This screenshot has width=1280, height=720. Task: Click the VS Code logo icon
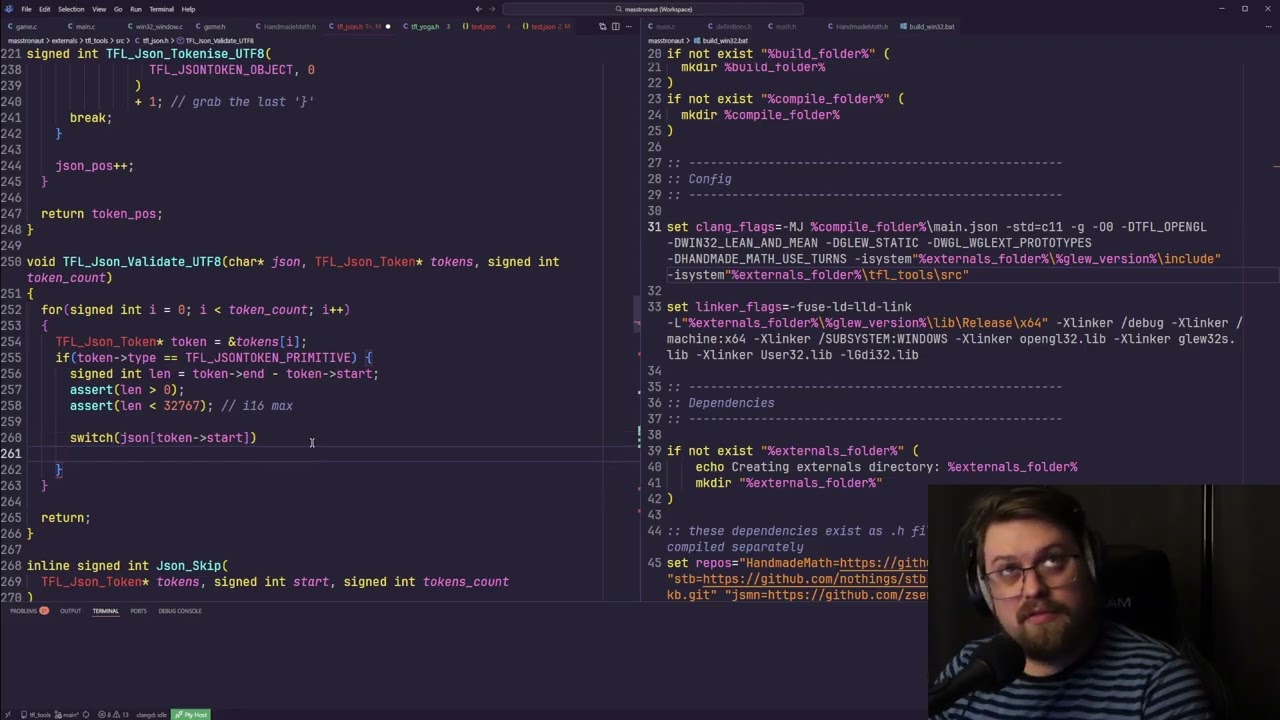[9, 9]
